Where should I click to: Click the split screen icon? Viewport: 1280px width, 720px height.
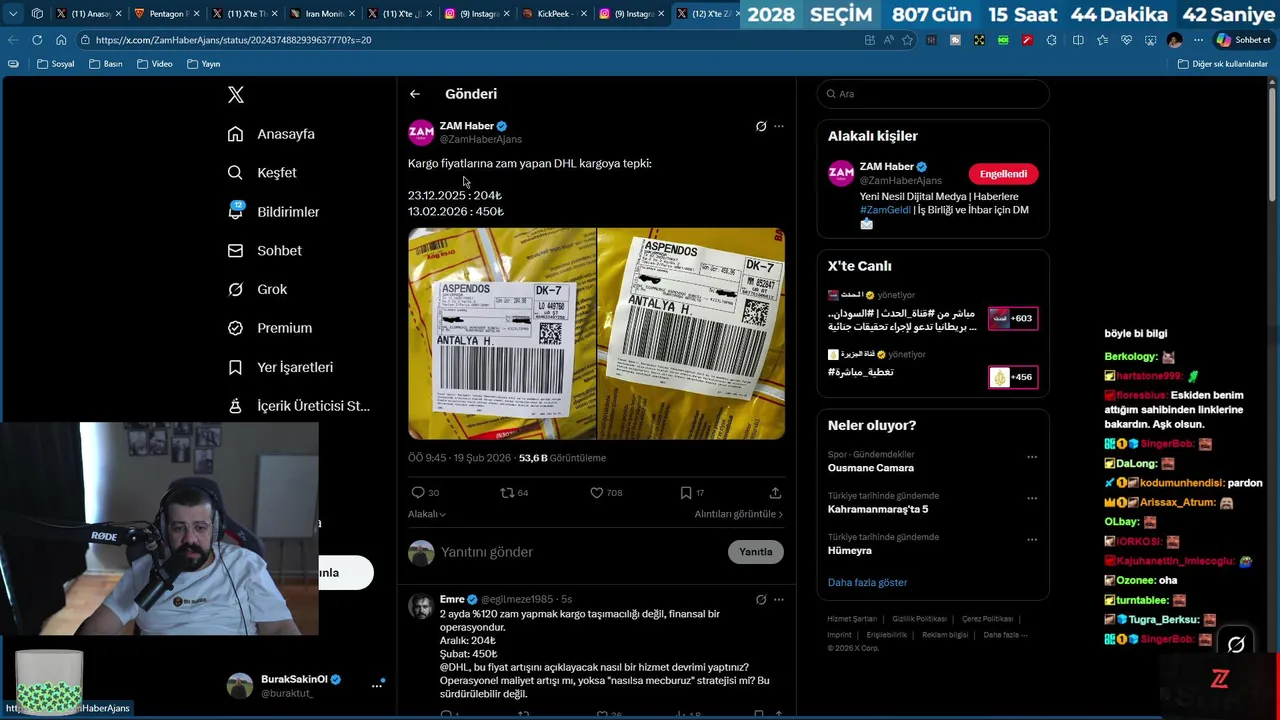pyautogui.click(x=1078, y=40)
